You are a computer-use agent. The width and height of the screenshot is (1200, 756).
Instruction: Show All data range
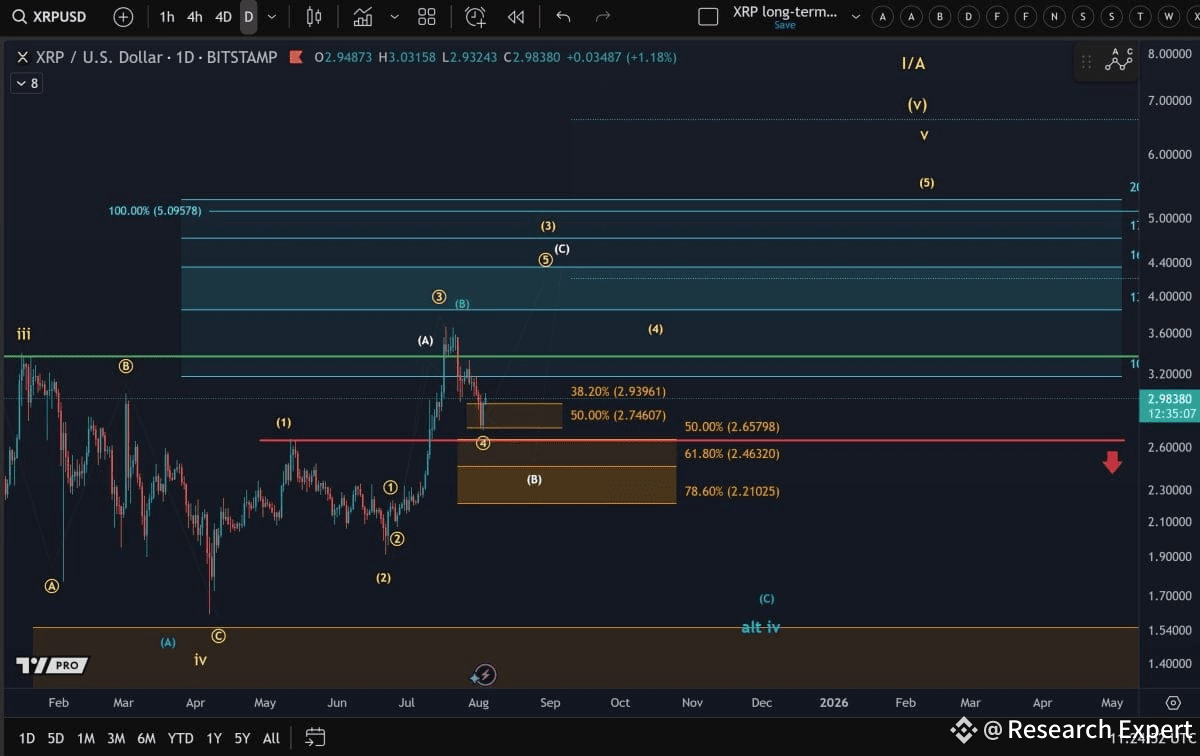pyautogui.click(x=271, y=738)
